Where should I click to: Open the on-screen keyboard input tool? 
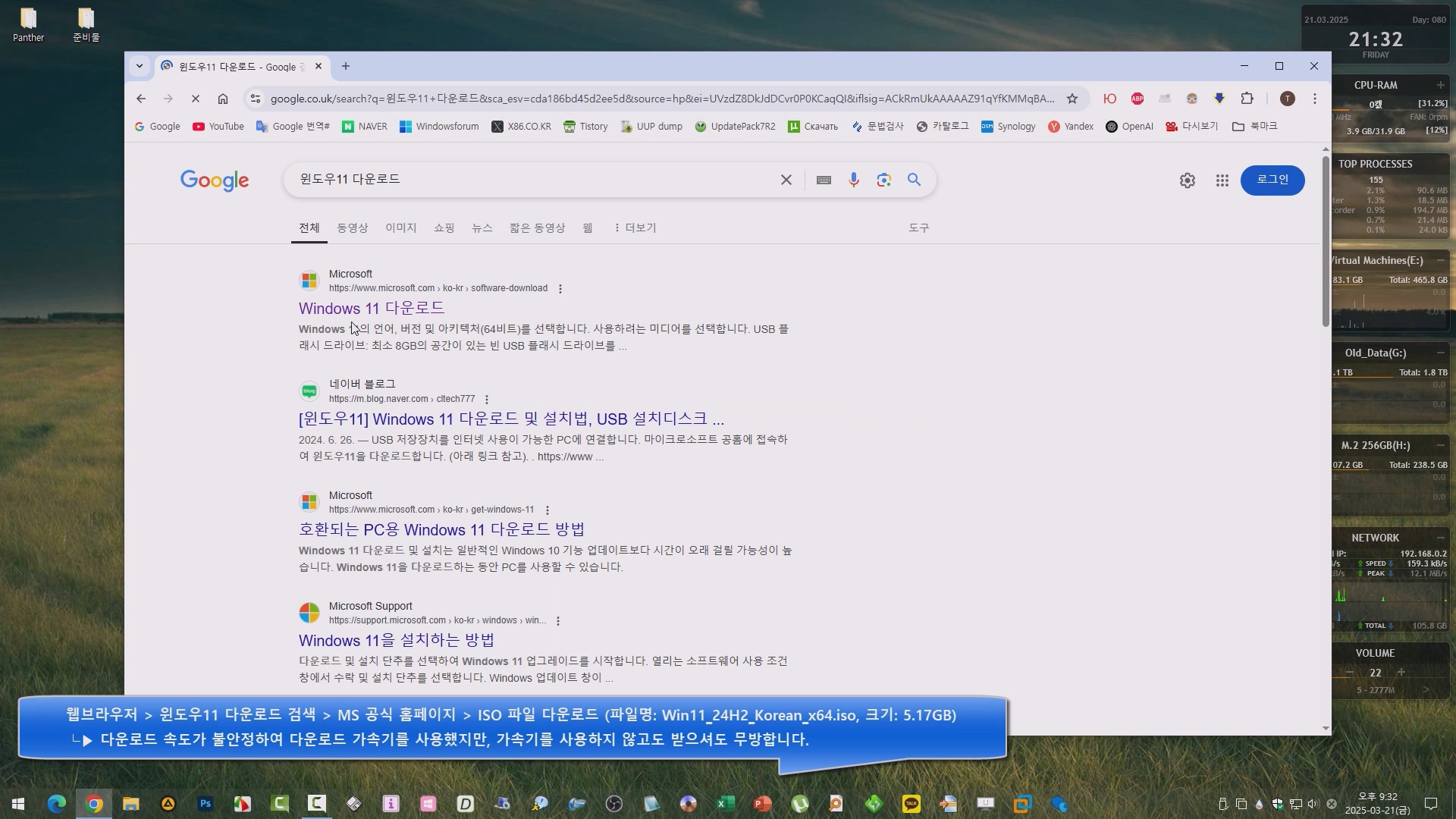(824, 180)
